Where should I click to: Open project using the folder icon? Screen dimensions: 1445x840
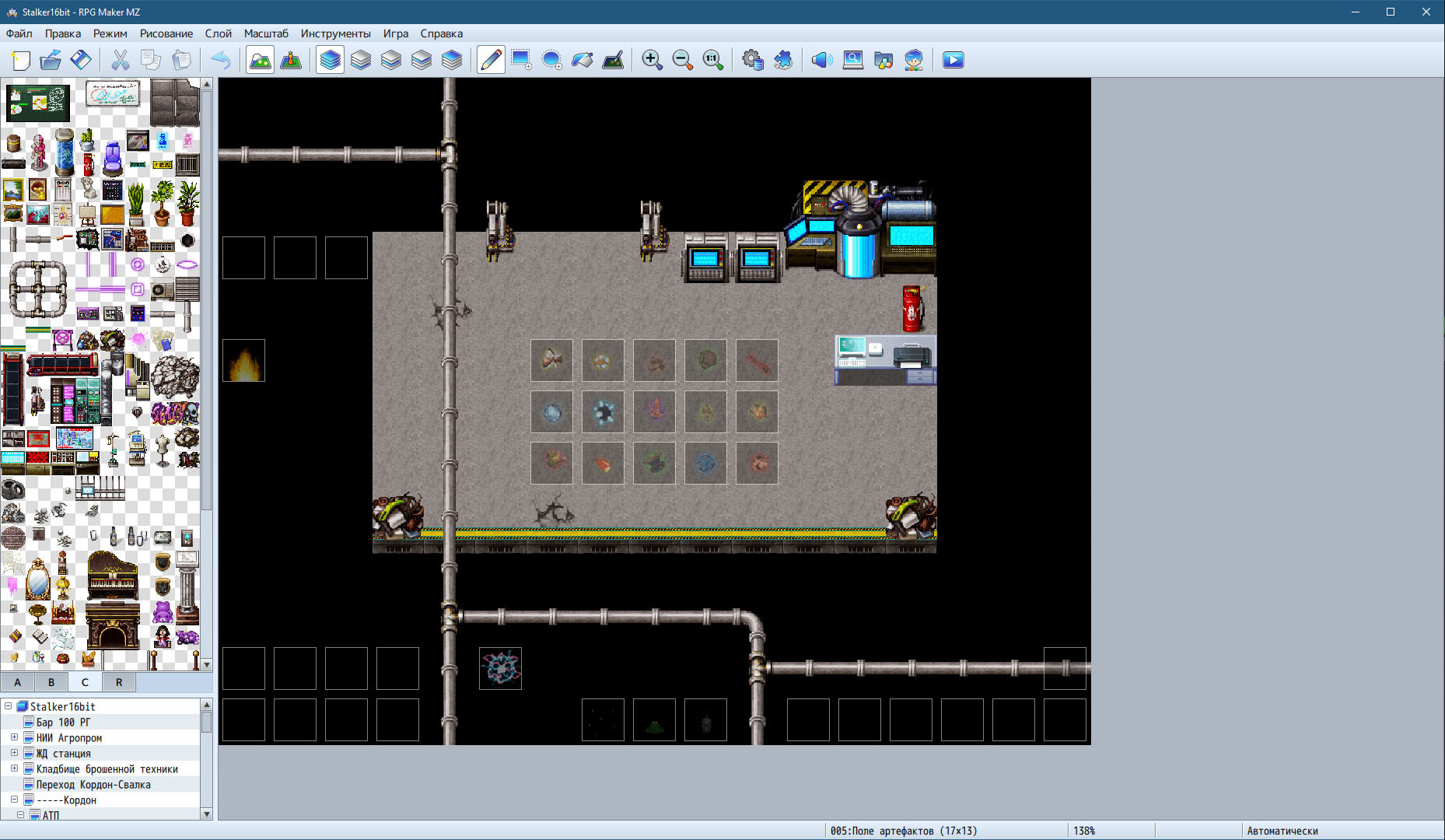(x=51, y=60)
